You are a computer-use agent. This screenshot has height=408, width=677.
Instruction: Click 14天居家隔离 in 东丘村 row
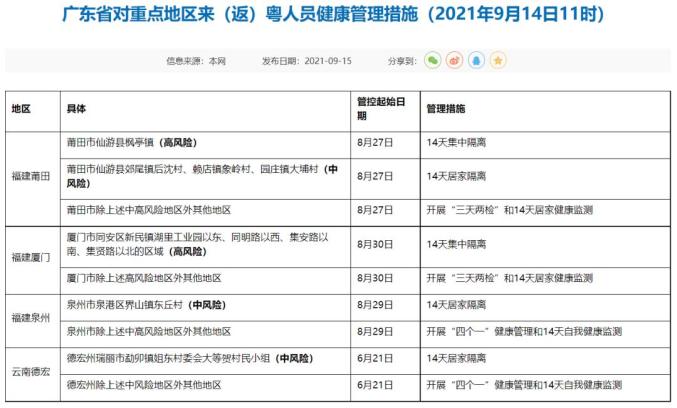pyautogui.click(x=456, y=305)
